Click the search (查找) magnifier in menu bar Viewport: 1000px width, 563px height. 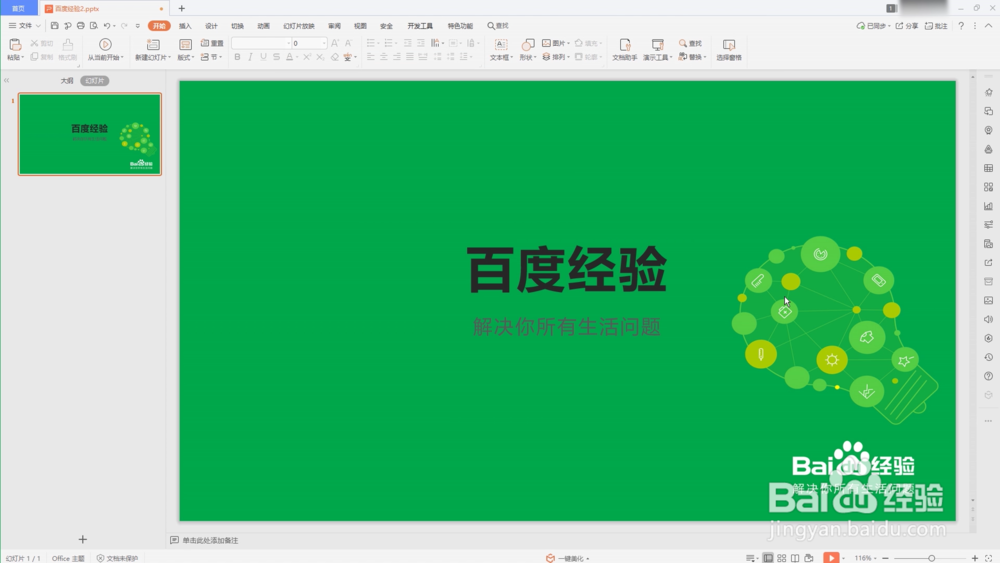pyautogui.click(x=491, y=26)
